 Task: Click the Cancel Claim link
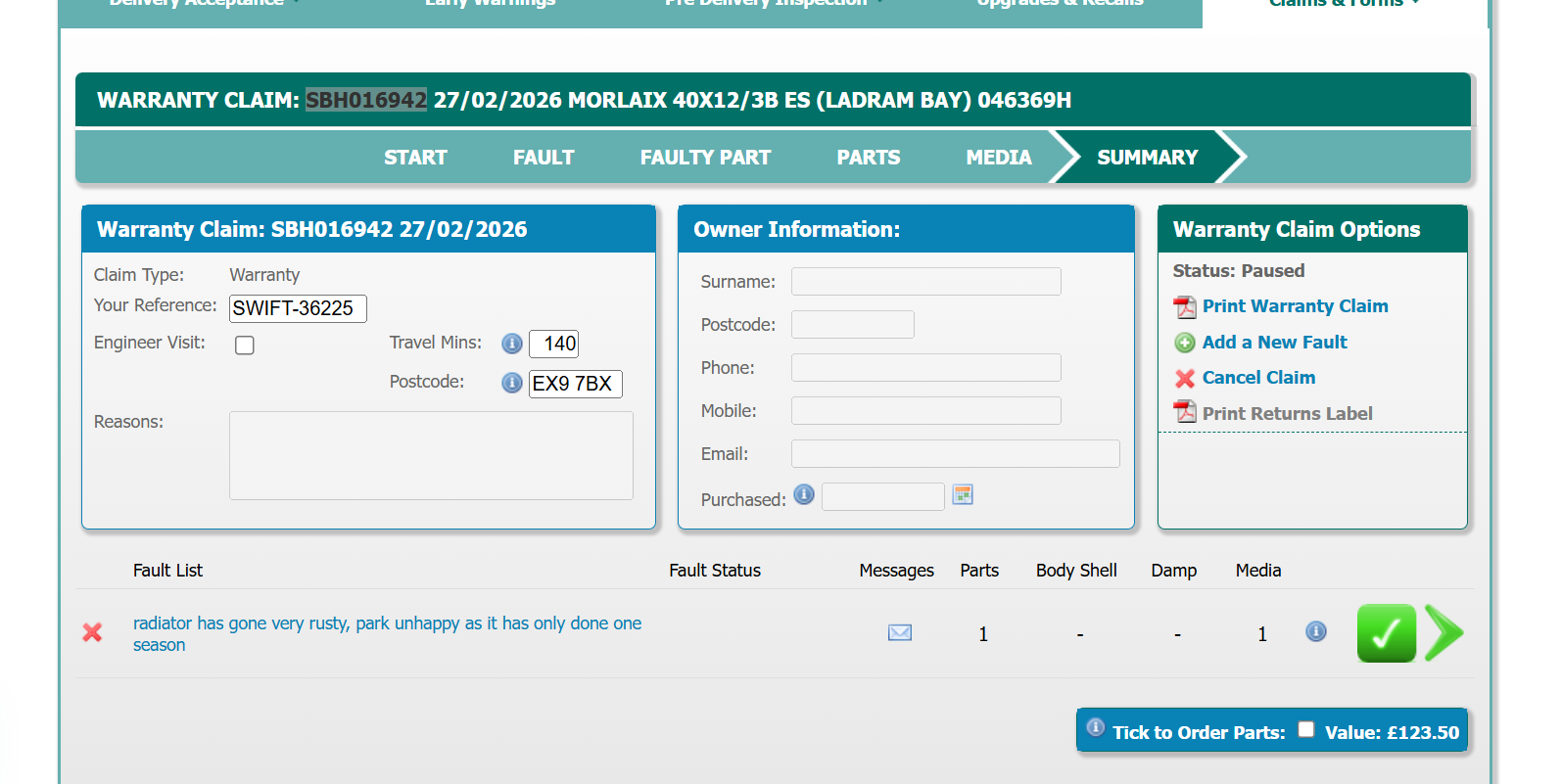coord(1257,378)
